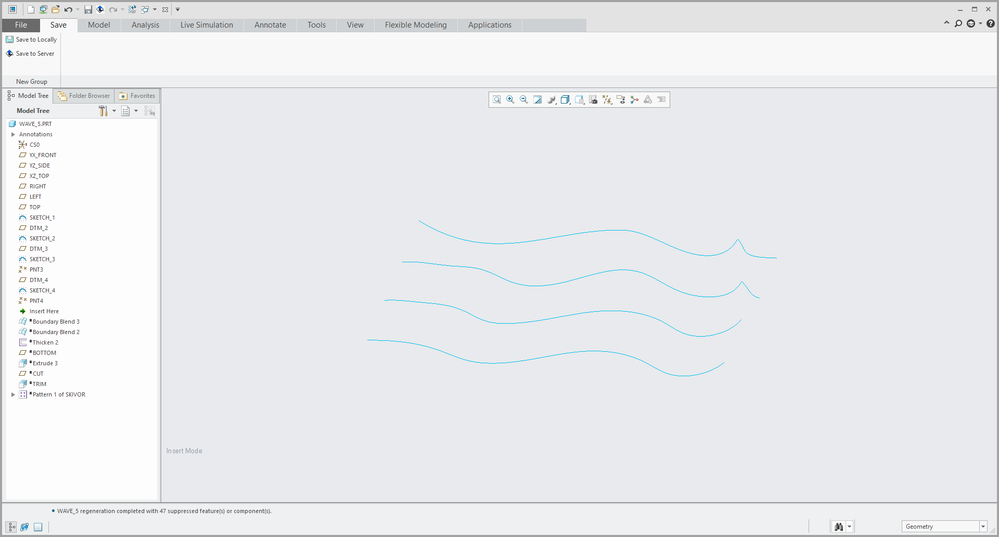Open the Folder Browser tab
Screen dimensions: 999x537
click(84, 96)
